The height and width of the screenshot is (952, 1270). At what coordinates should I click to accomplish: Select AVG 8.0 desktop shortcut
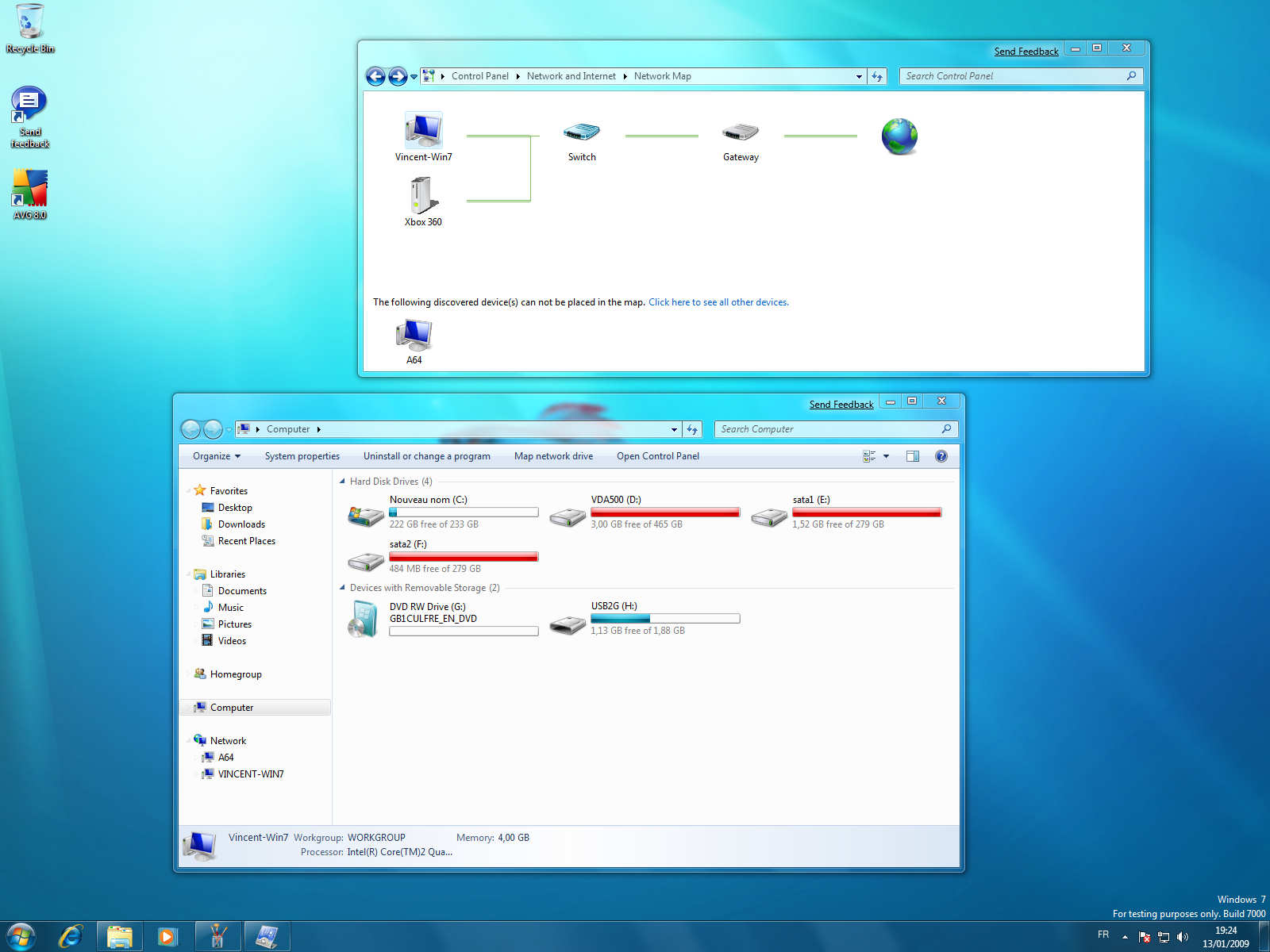30,194
